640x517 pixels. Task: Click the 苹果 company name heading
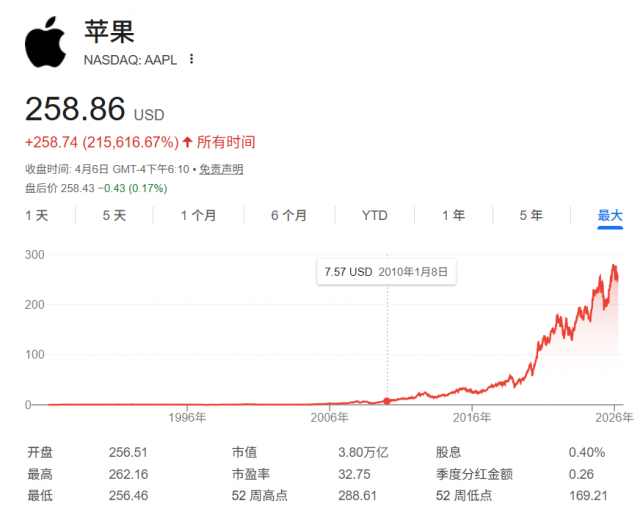pos(107,31)
